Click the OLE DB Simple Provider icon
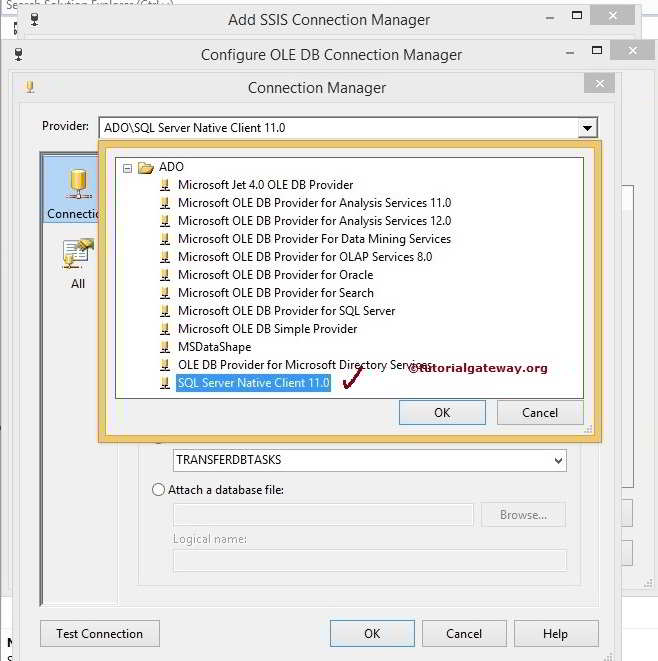The height and width of the screenshot is (661, 658). 165,329
